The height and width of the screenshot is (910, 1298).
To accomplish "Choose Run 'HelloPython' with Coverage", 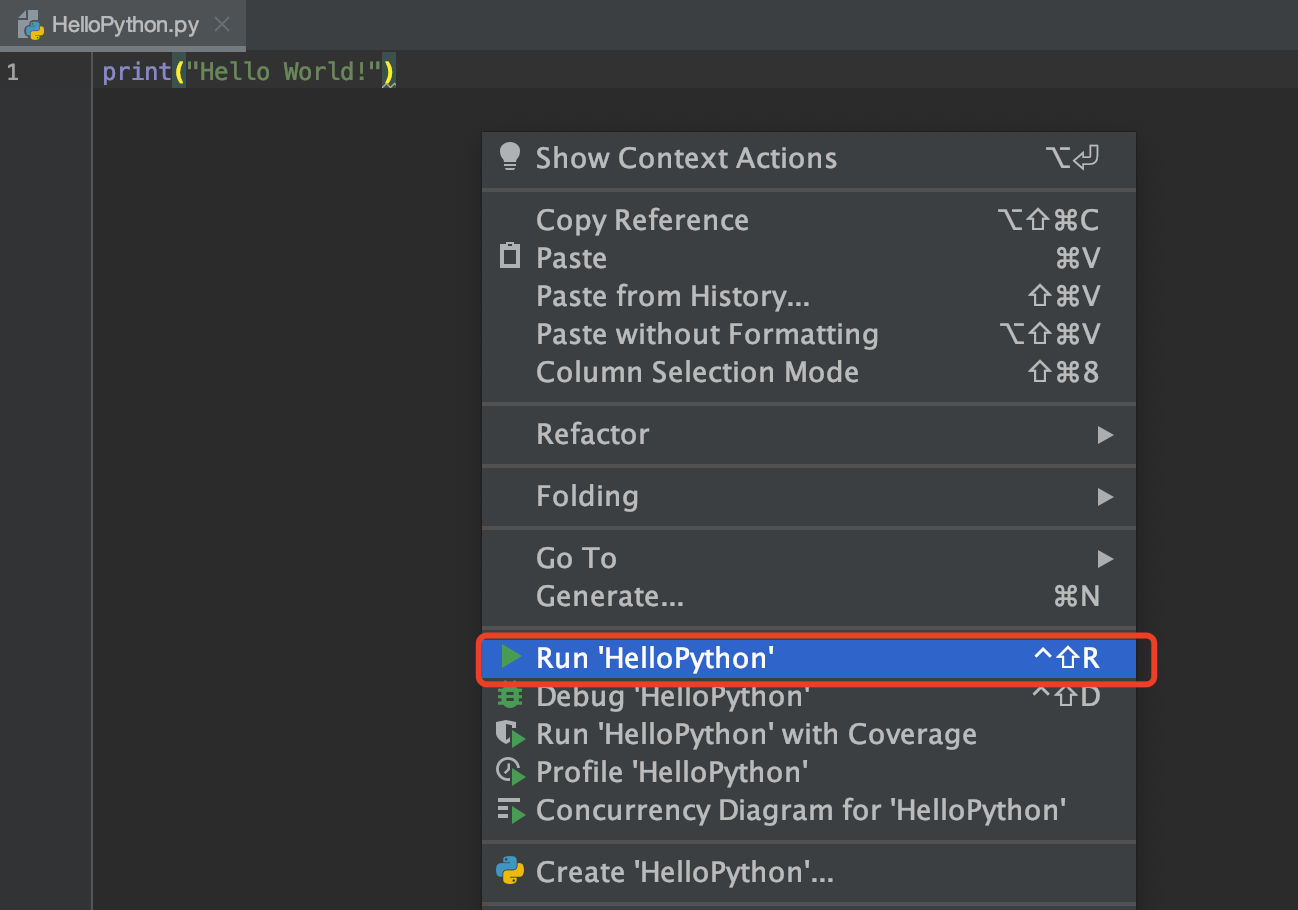I will (809, 734).
